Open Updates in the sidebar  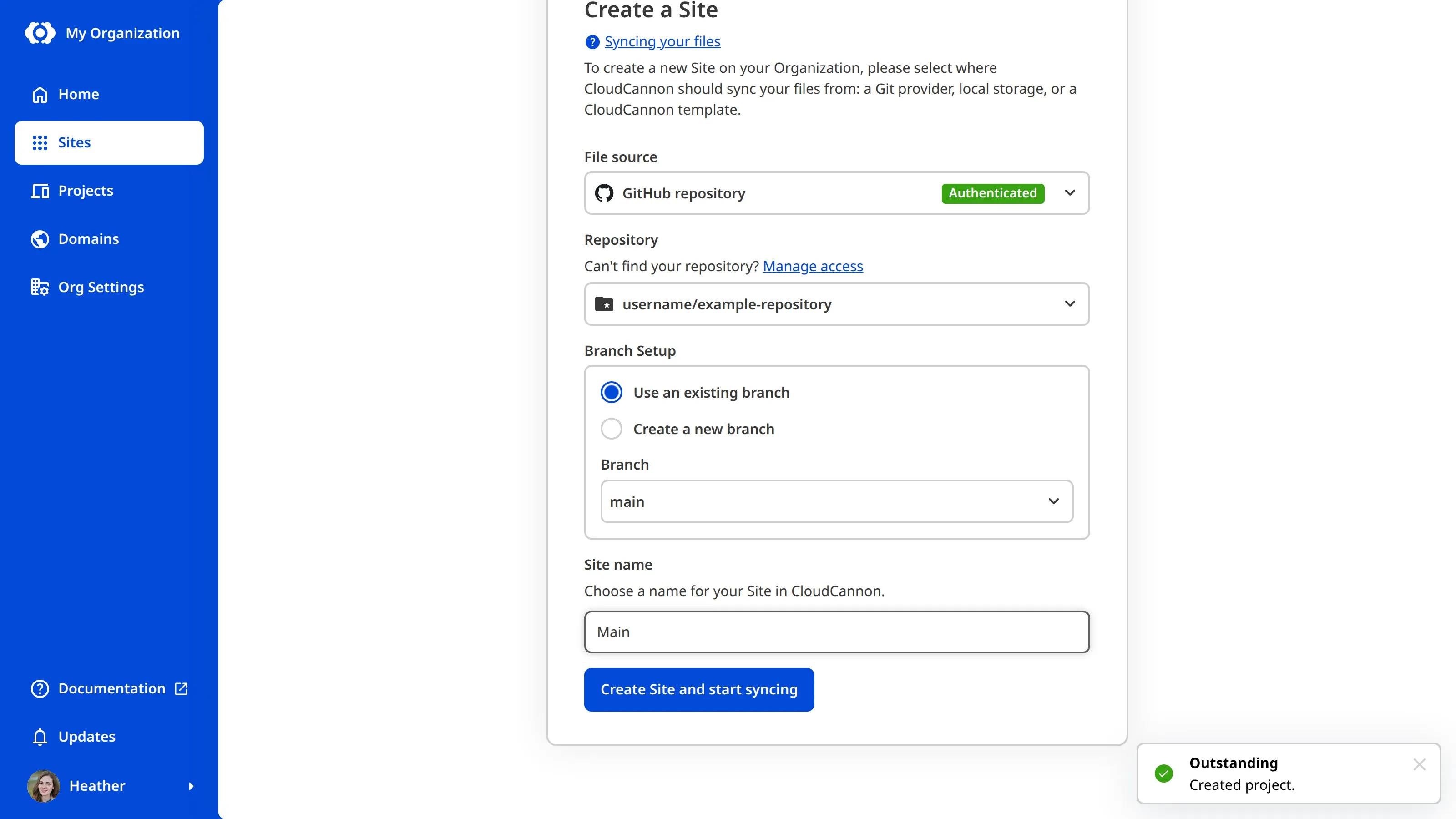(109, 737)
